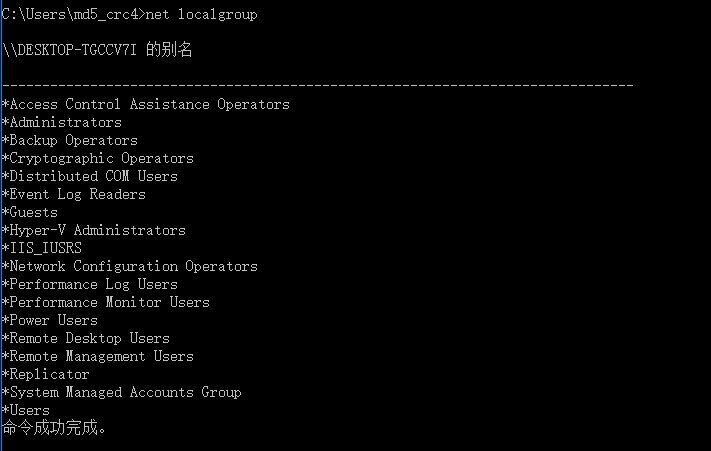Click the Event Log Readers entry
Screen dimensions: 711x451
(74, 194)
